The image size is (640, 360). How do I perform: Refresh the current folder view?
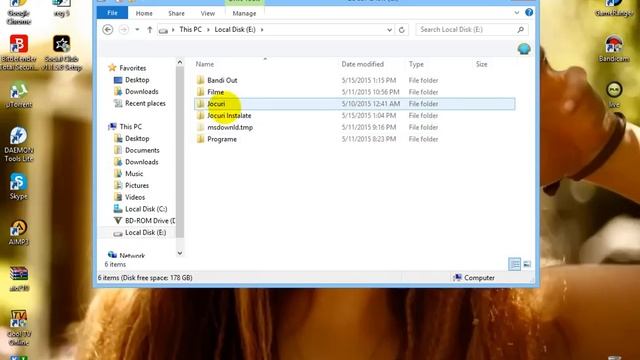click(402, 30)
